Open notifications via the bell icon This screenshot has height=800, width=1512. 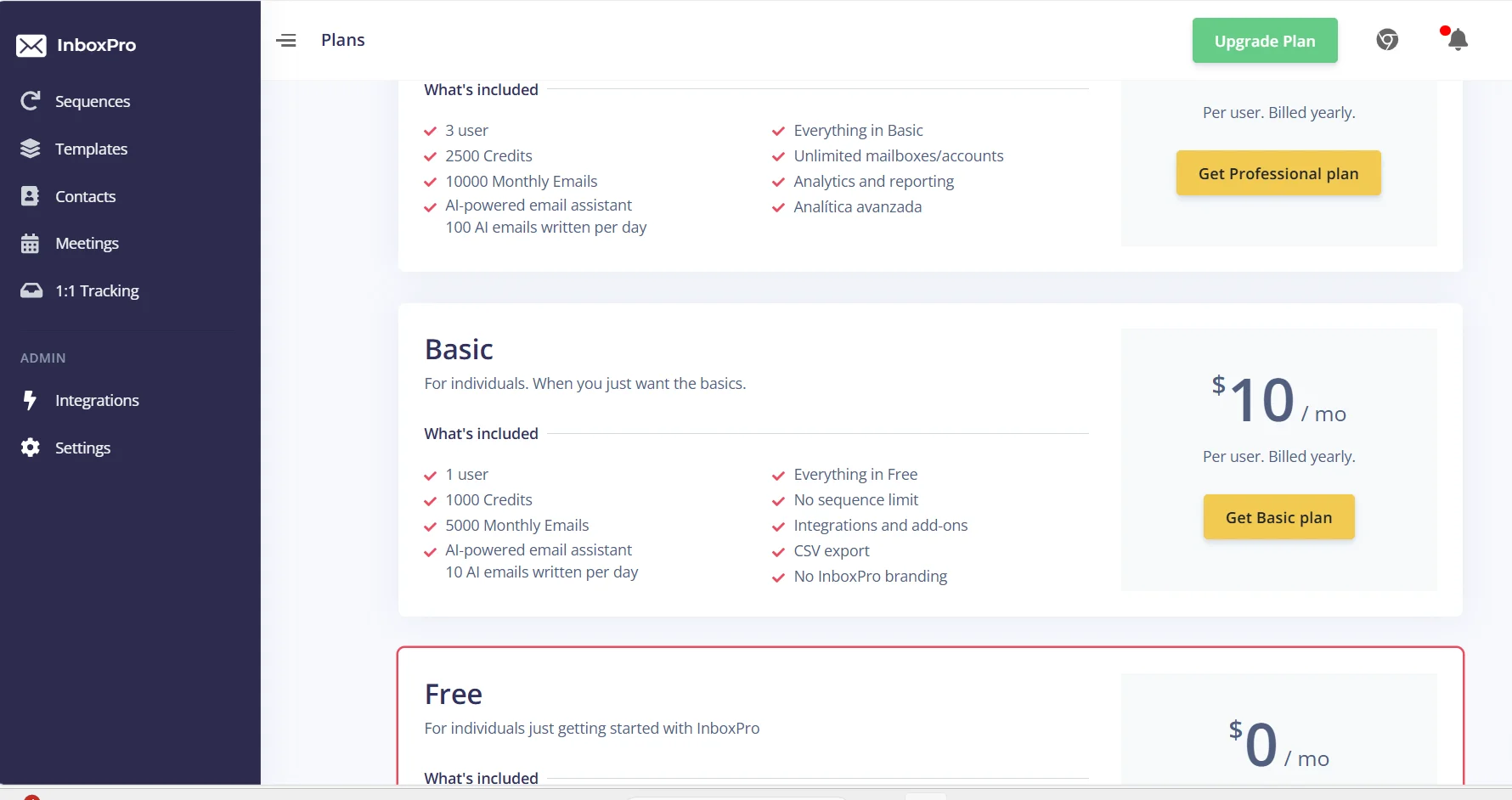[x=1458, y=40]
